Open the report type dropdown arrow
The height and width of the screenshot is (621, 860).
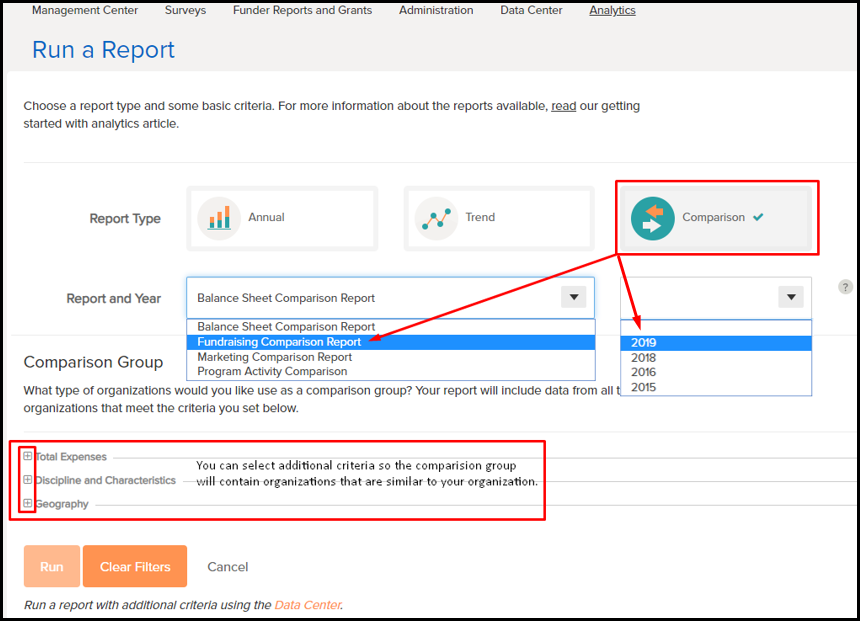[x=573, y=297]
